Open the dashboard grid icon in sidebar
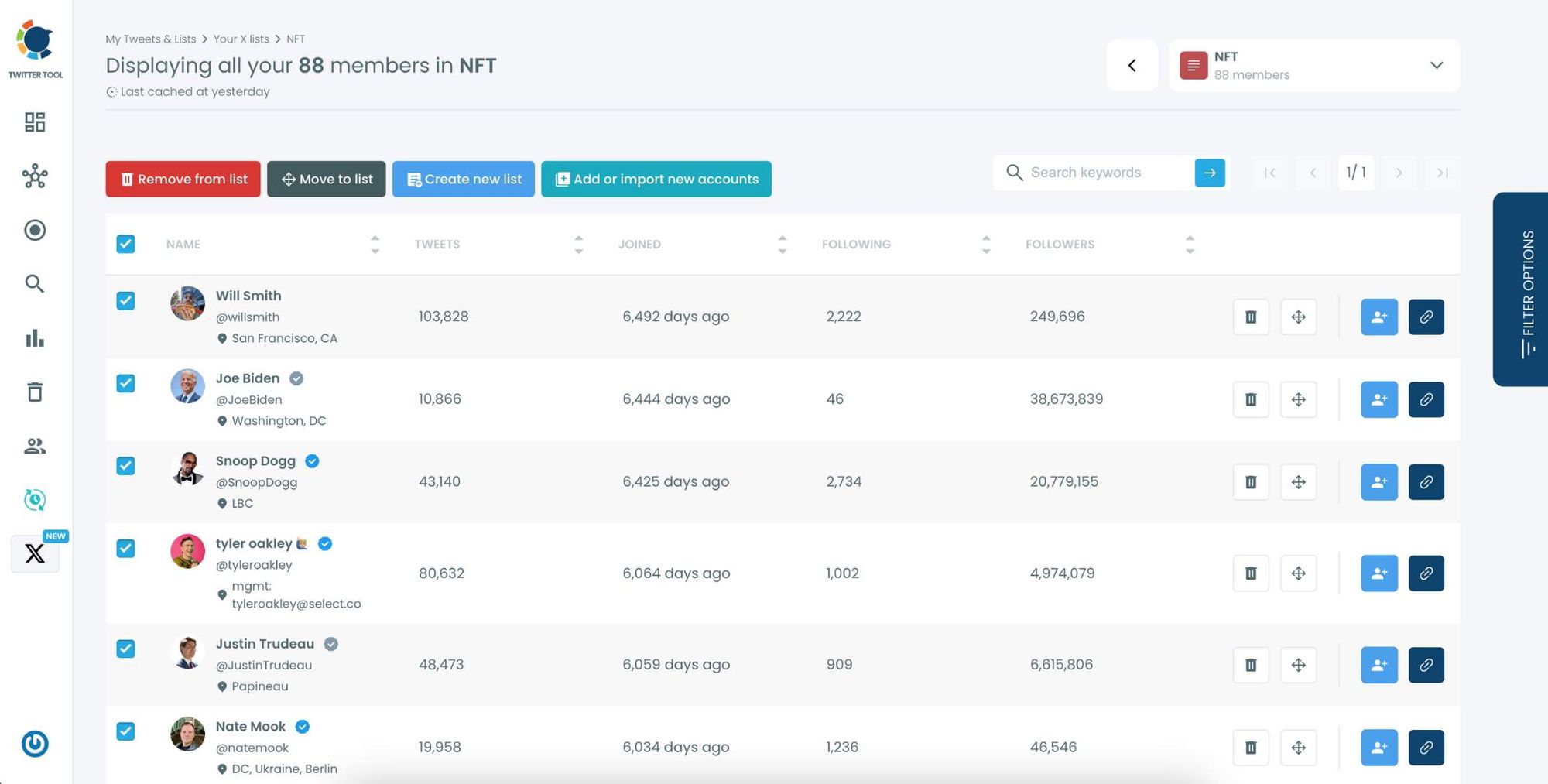The width and height of the screenshot is (1548, 784). point(34,122)
